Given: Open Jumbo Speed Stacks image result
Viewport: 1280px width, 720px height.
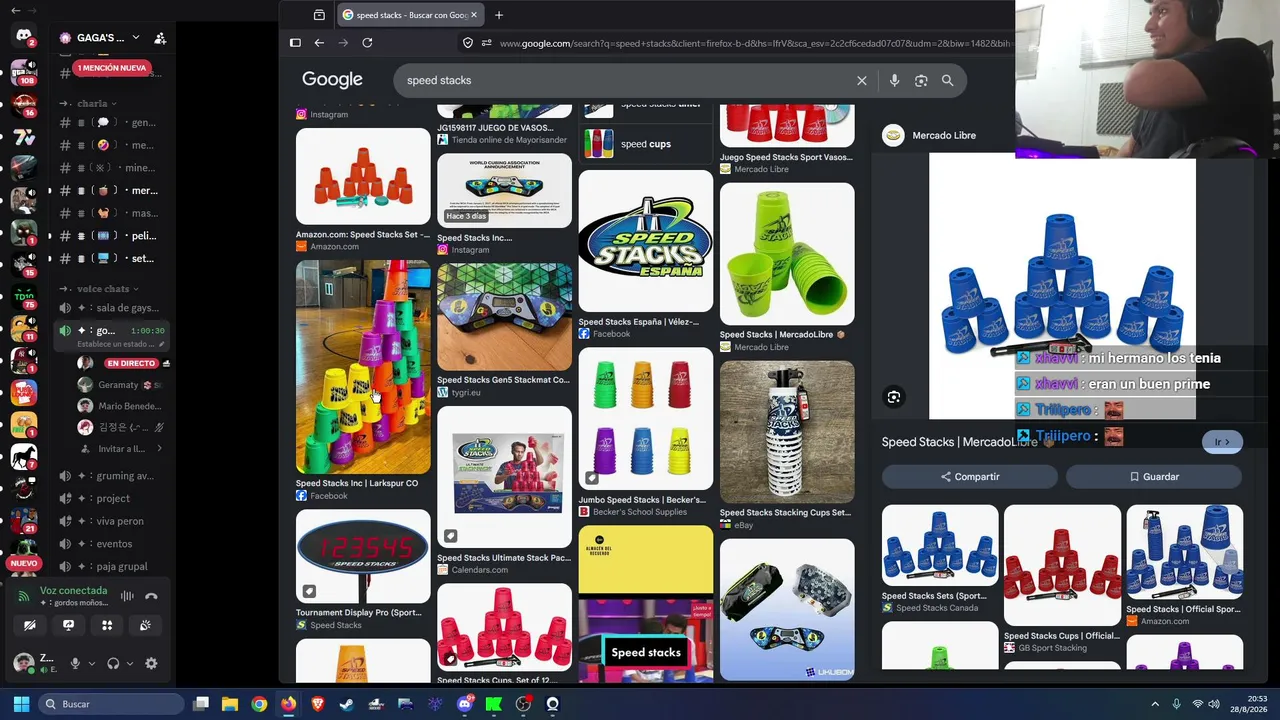Looking at the screenshot, I should tap(646, 417).
